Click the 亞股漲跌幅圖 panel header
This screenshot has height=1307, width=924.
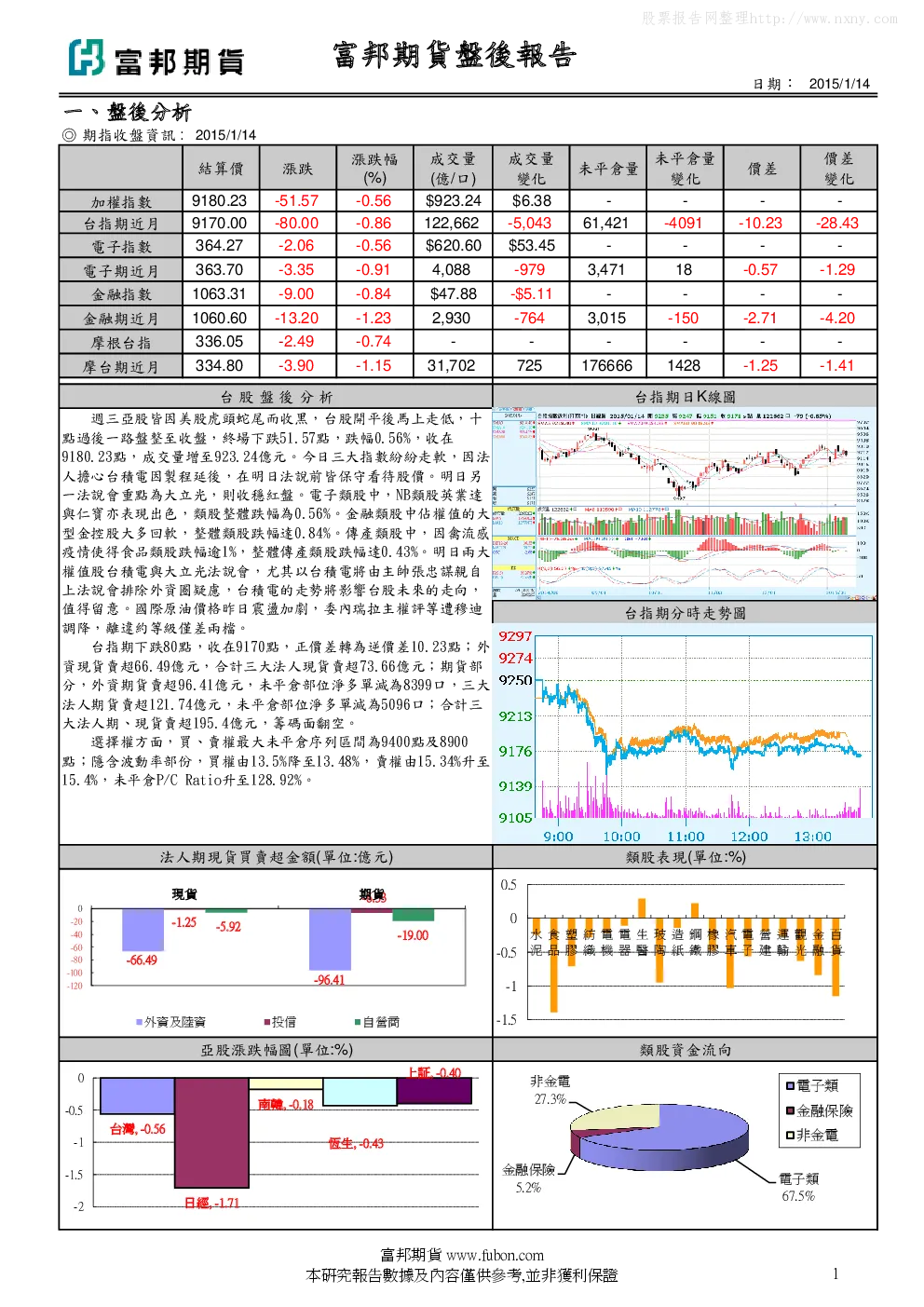pyautogui.click(x=276, y=1050)
